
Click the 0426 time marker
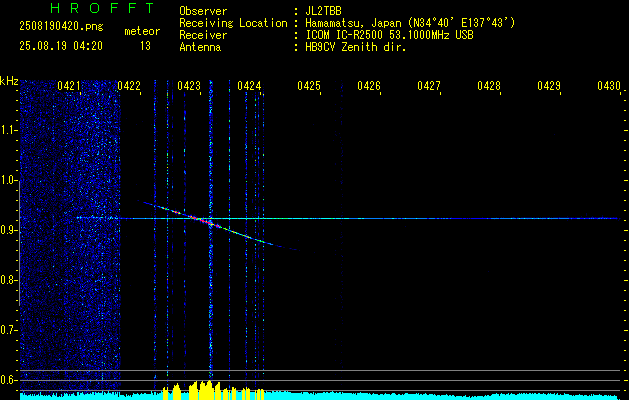coord(369,86)
